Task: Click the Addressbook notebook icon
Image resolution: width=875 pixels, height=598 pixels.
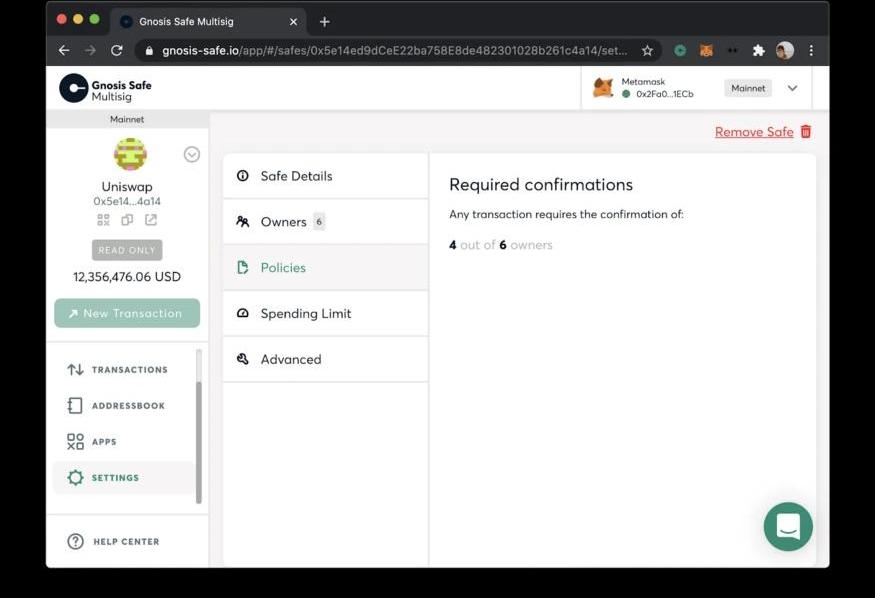Action: [x=75, y=406]
